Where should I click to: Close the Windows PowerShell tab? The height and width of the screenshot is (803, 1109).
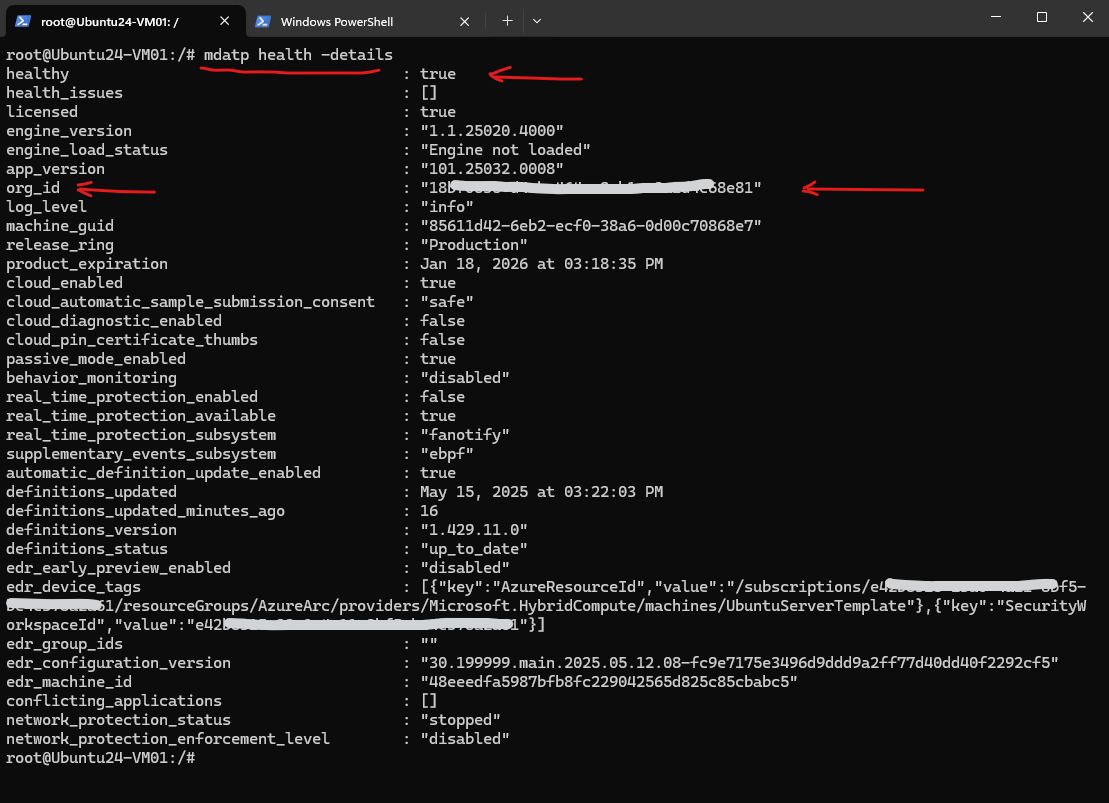(x=464, y=22)
